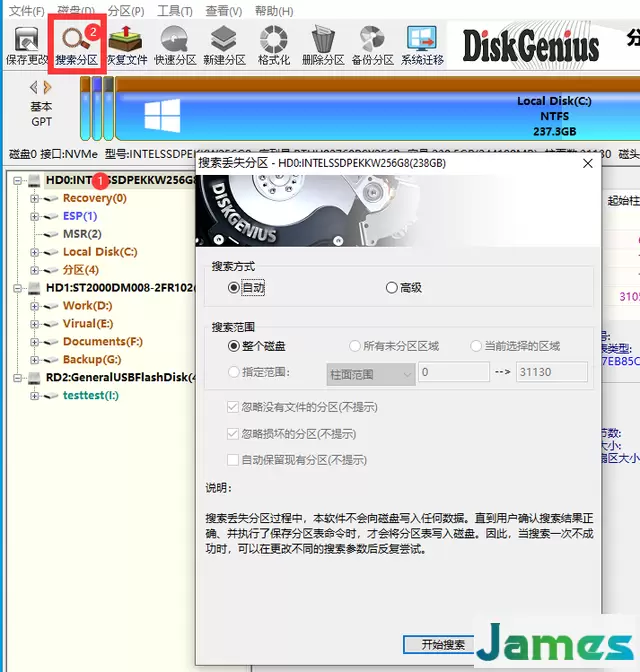Open the System Migration (系统迁移) tool
The width and height of the screenshot is (640, 672).
(x=422, y=45)
